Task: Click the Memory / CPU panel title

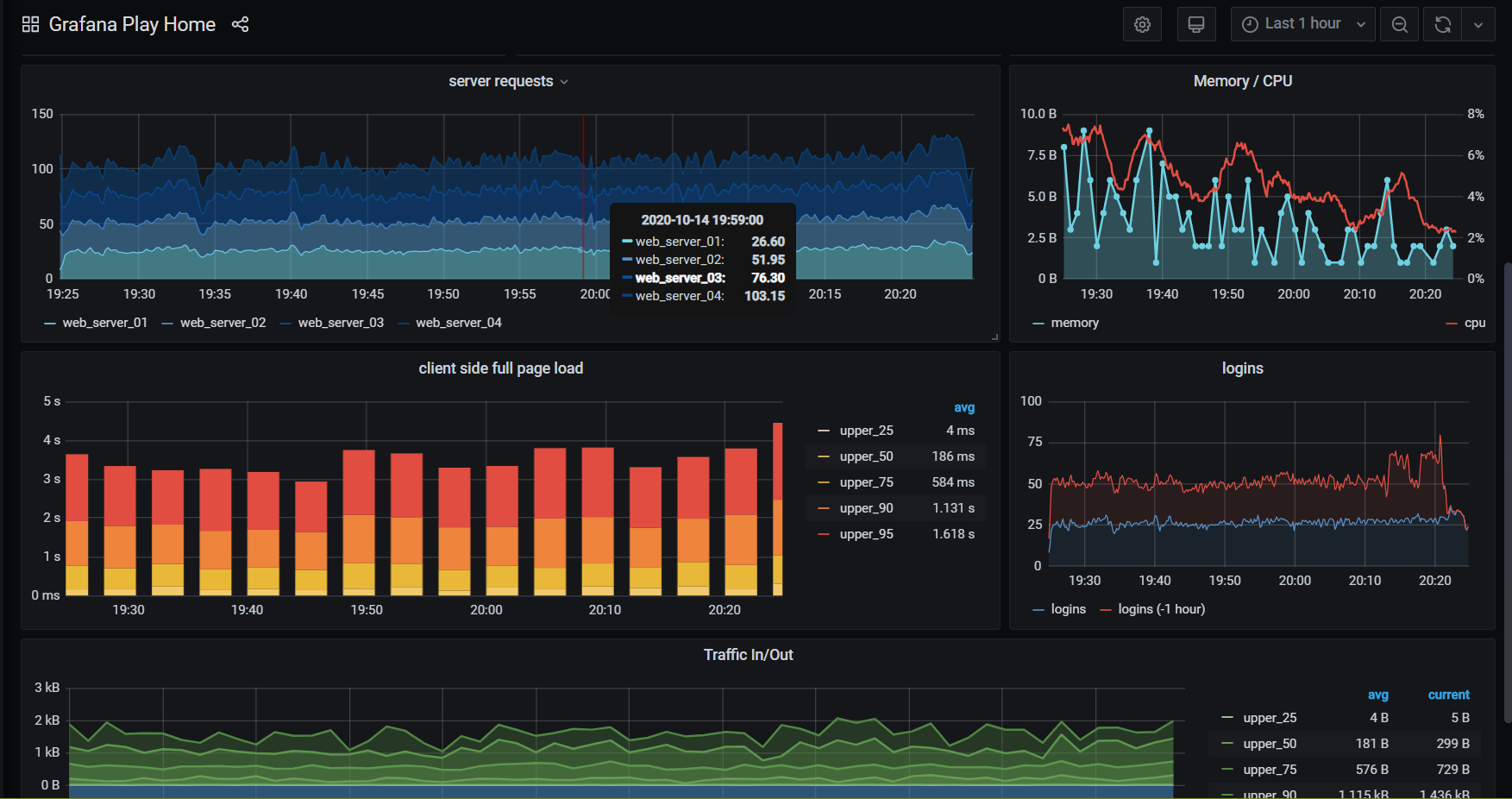Action: pos(1242,81)
